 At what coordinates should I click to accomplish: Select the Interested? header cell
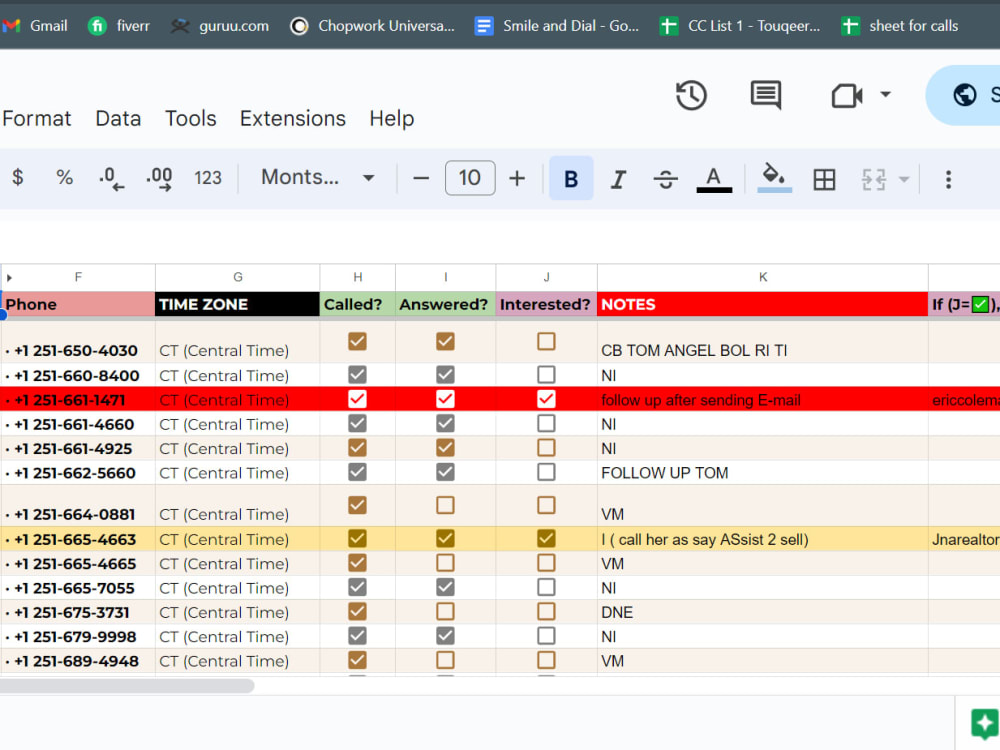pos(547,304)
